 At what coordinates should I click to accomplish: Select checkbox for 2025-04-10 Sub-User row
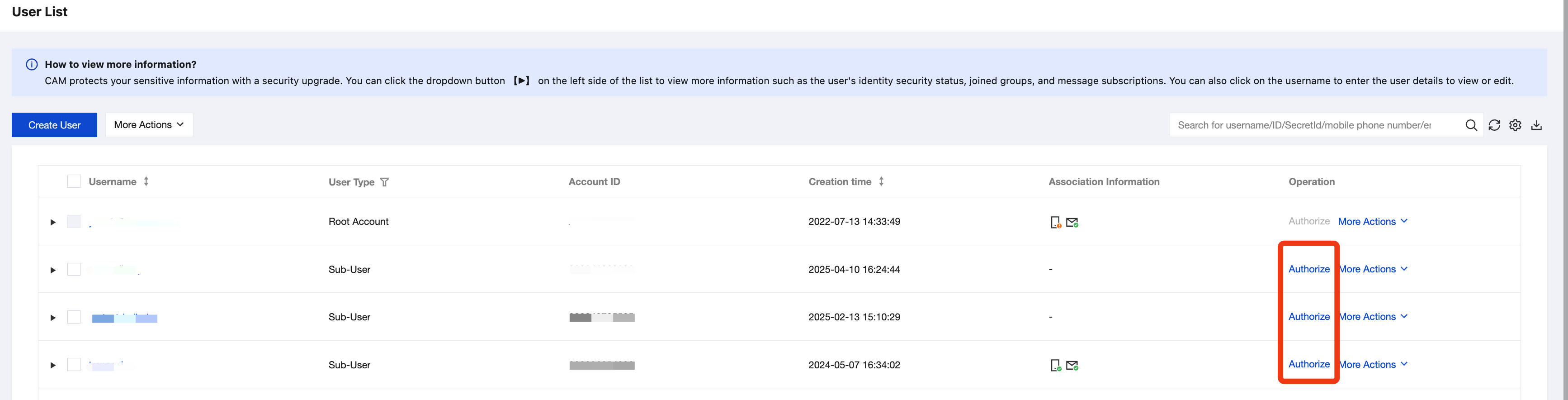coord(74,269)
